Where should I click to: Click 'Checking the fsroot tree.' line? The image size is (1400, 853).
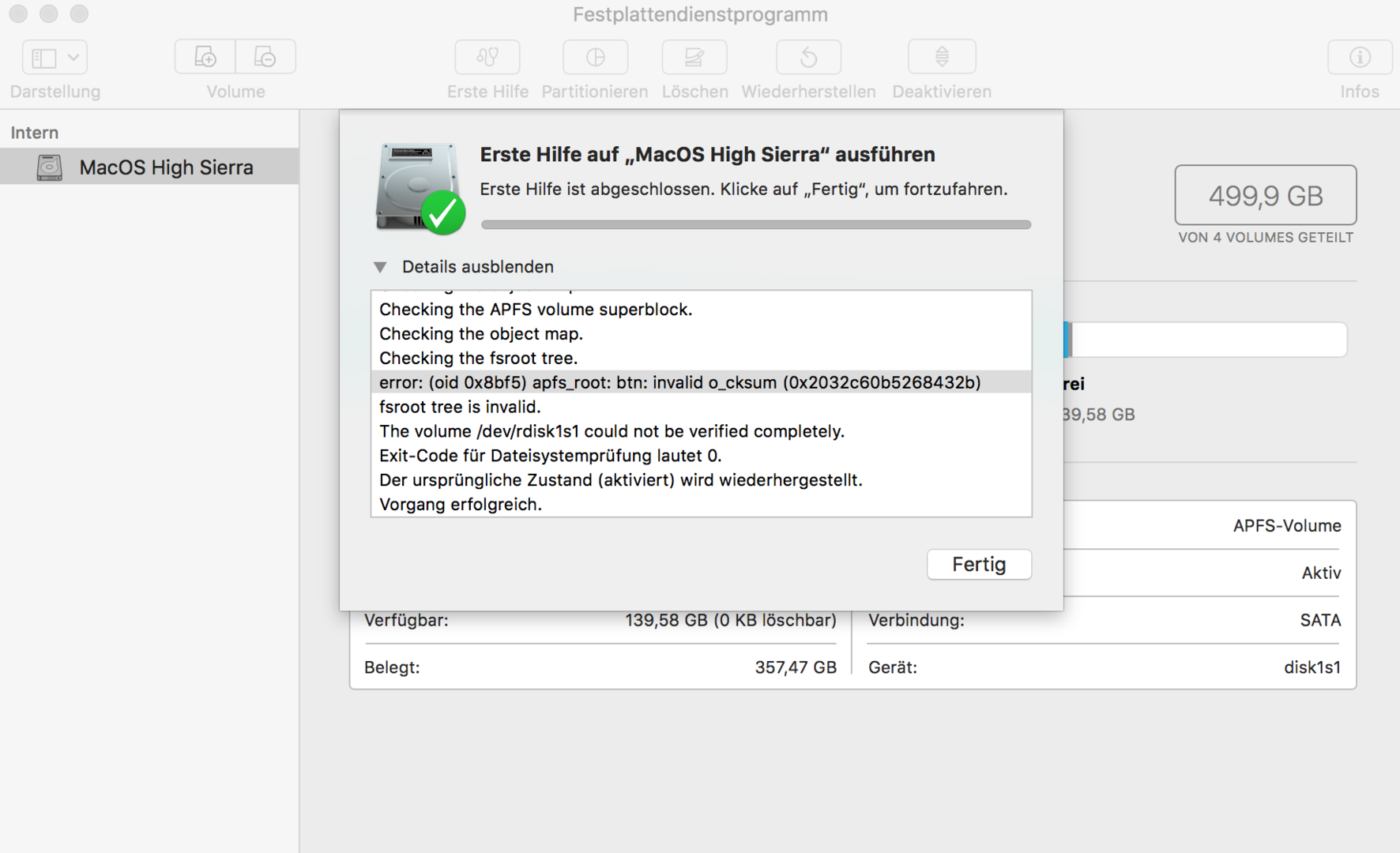pos(479,359)
